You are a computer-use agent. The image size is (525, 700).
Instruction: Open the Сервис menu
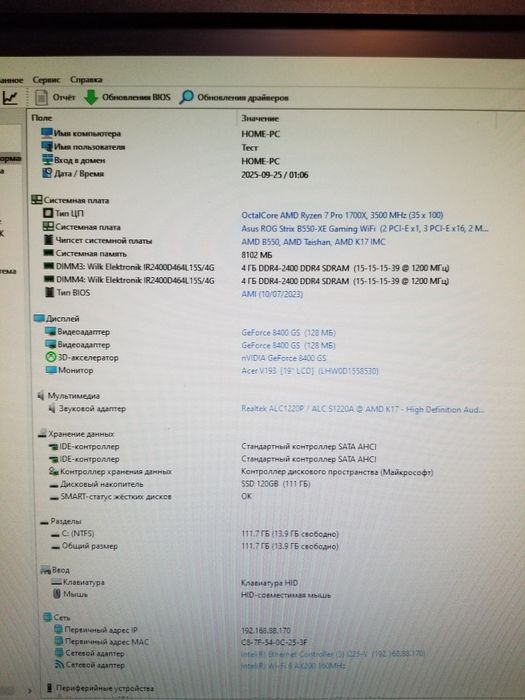(46, 80)
